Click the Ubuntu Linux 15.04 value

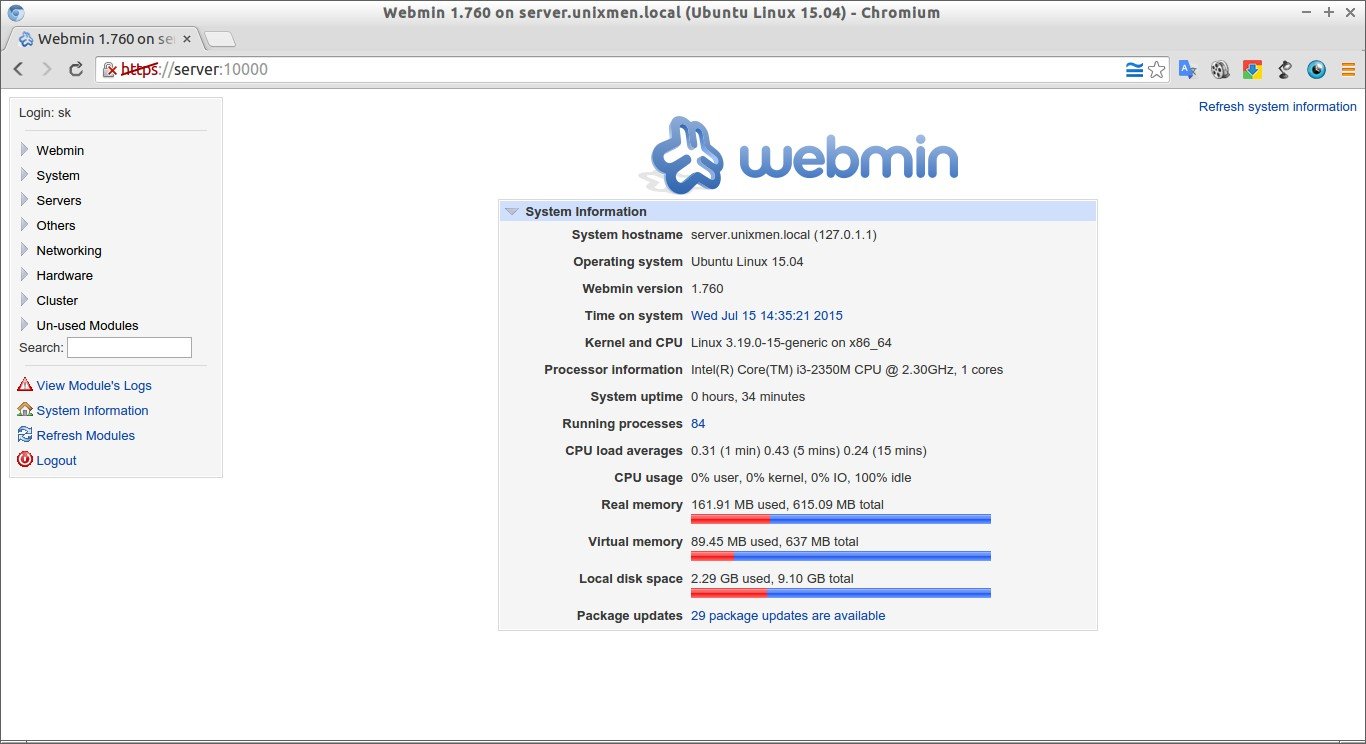(747, 261)
